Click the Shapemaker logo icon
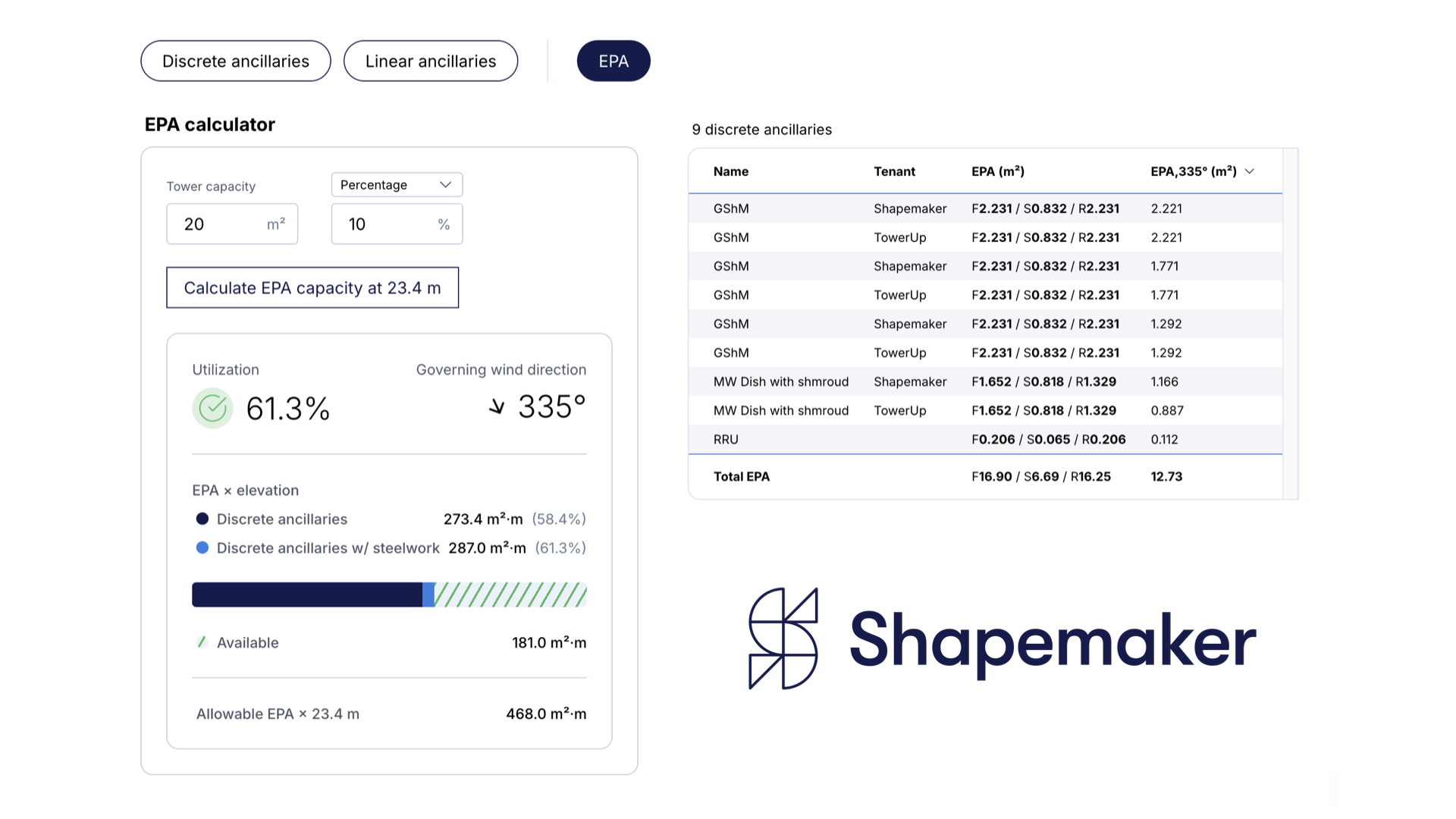Image resolution: width=1456 pixels, height=819 pixels. pos(783,639)
